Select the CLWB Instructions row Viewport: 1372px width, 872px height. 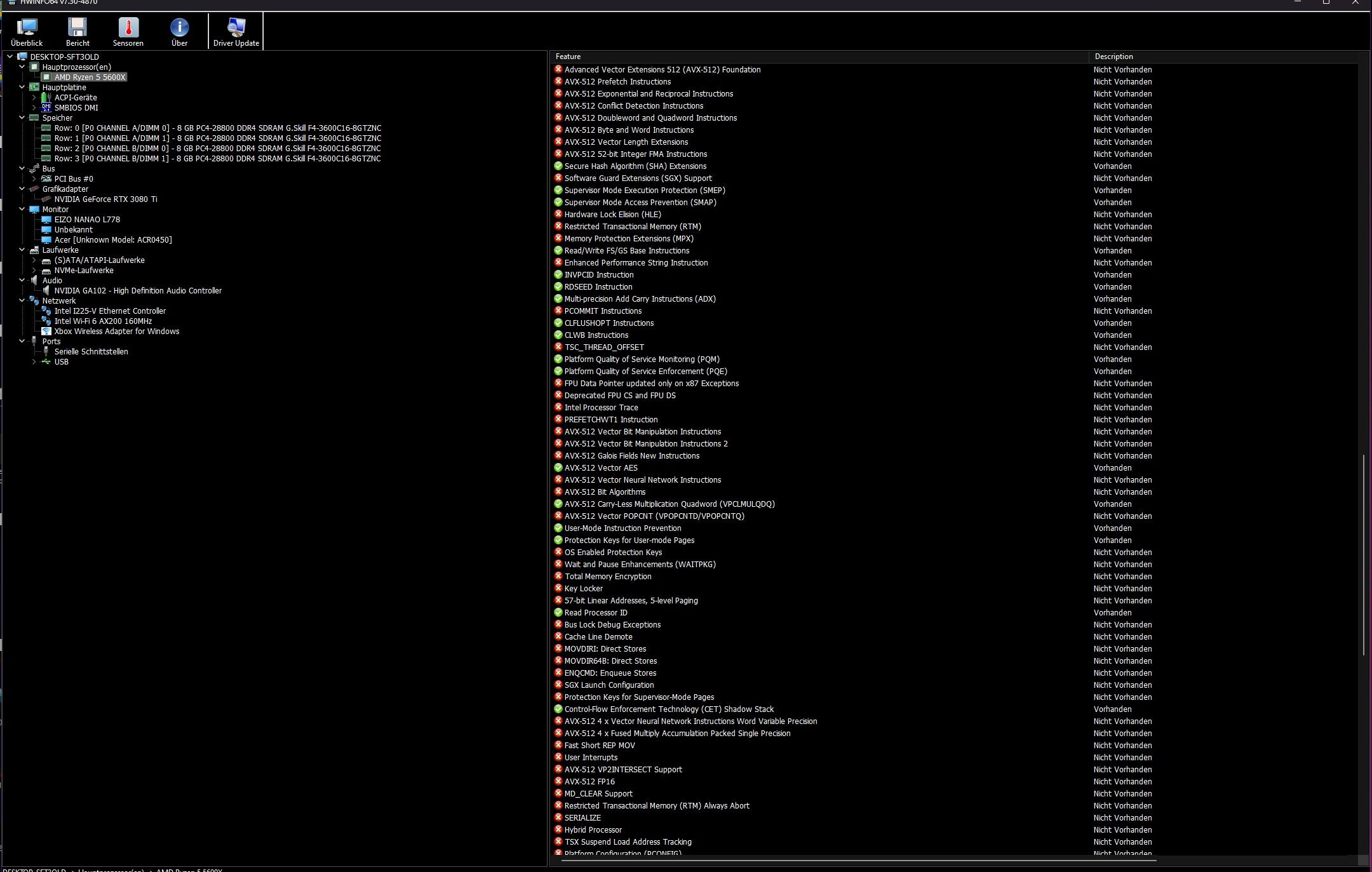[x=955, y=335]
